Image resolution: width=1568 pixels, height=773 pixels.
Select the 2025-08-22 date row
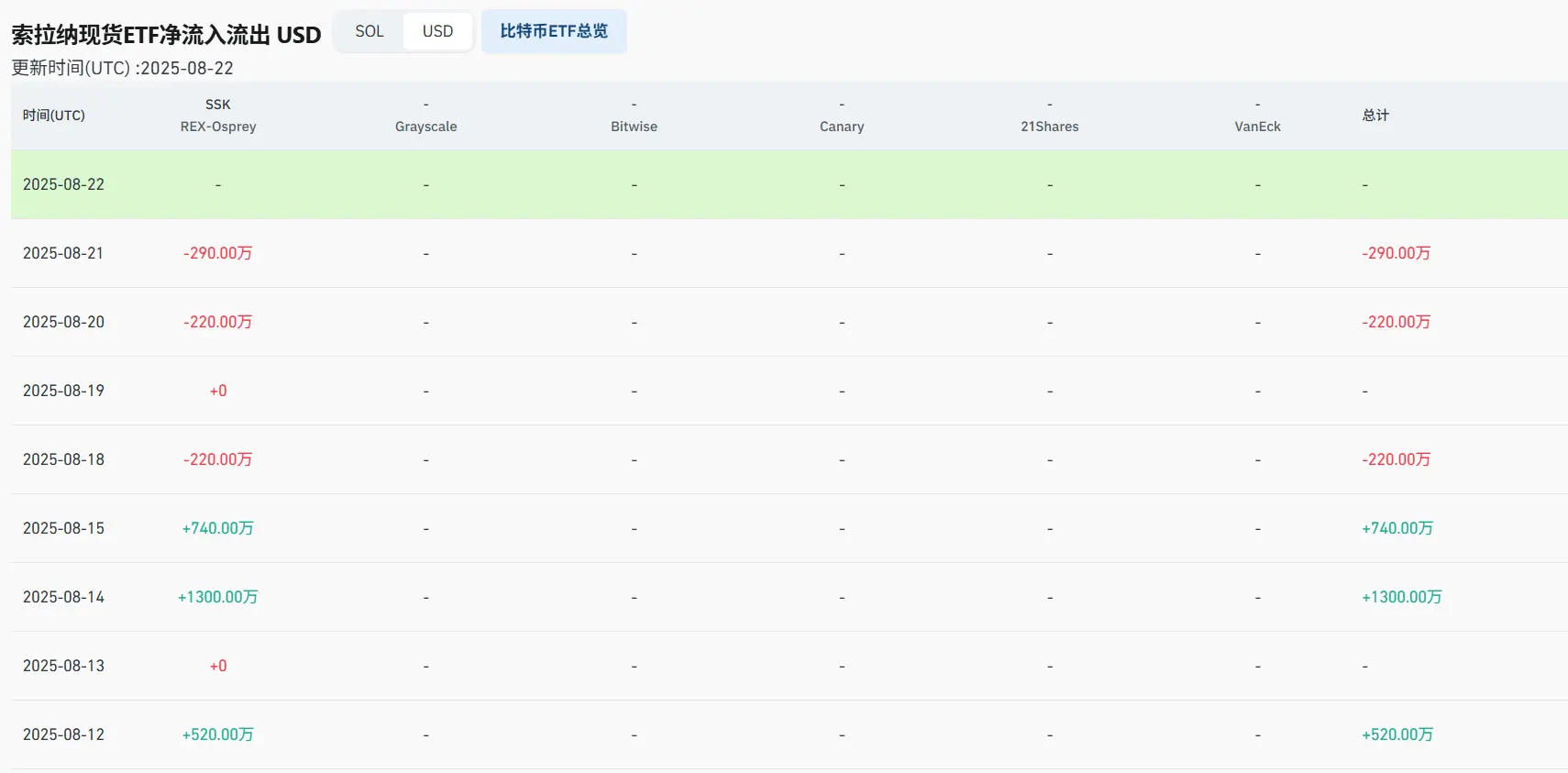(790, 184)
